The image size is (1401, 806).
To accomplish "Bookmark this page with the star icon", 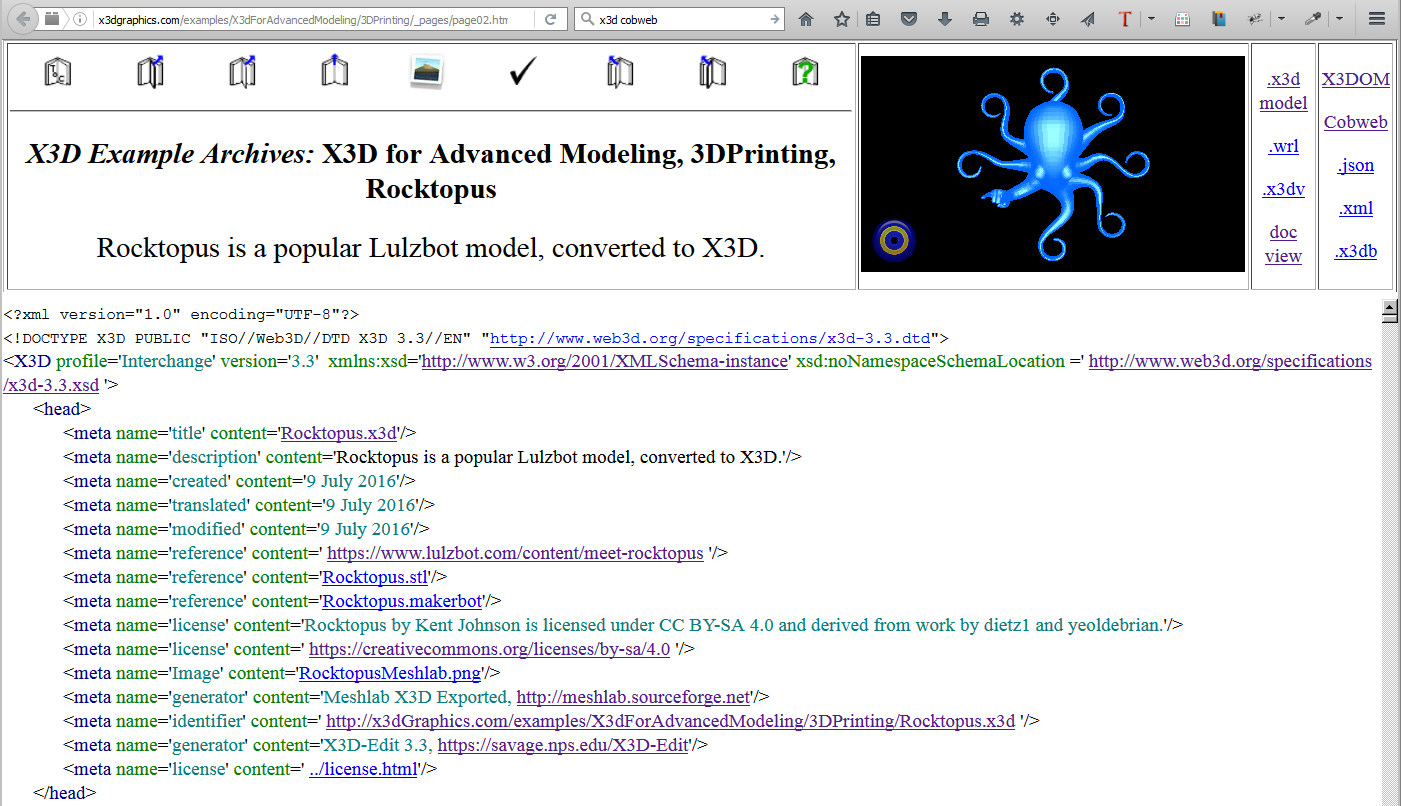I will (x=842, y=19).
